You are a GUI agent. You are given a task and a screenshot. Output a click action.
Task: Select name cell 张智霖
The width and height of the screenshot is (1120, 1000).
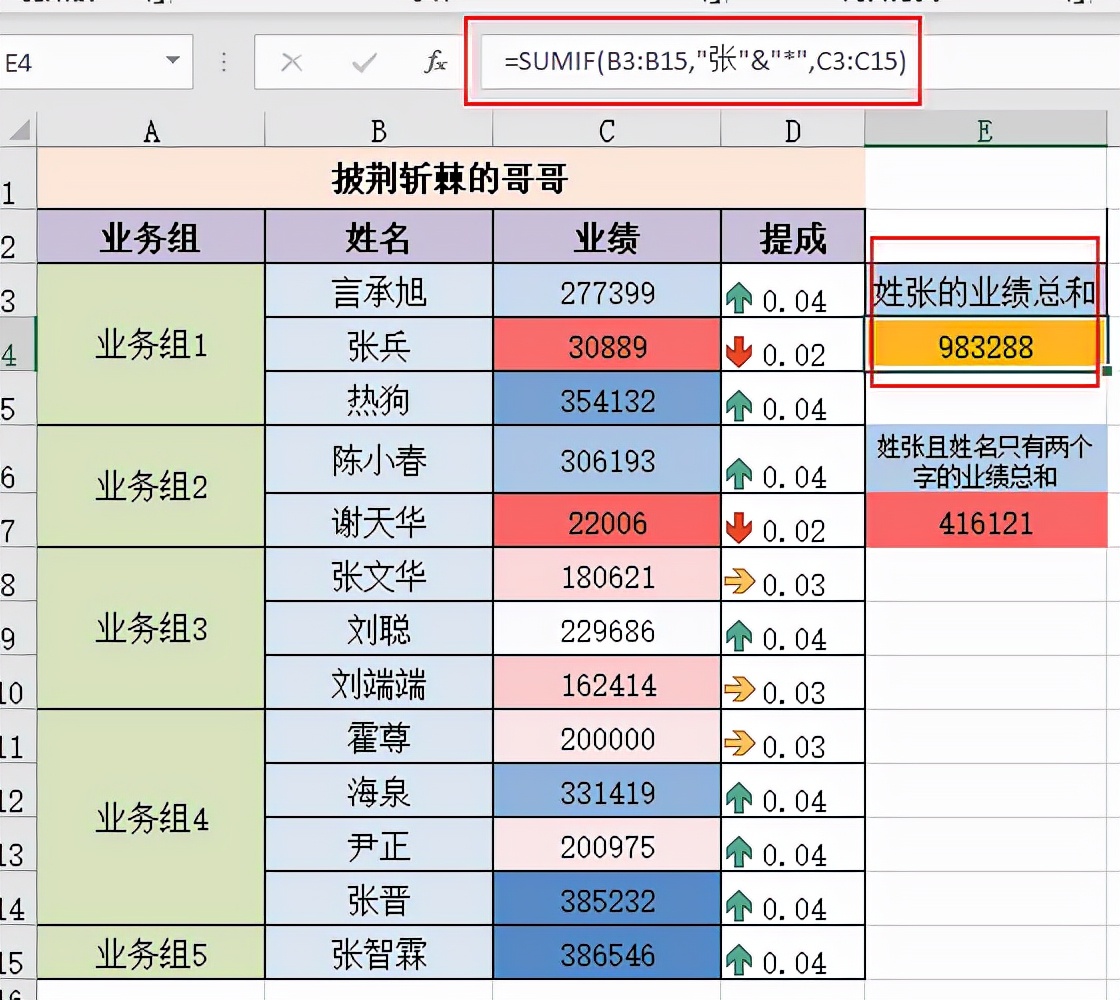tap(379, 952)
